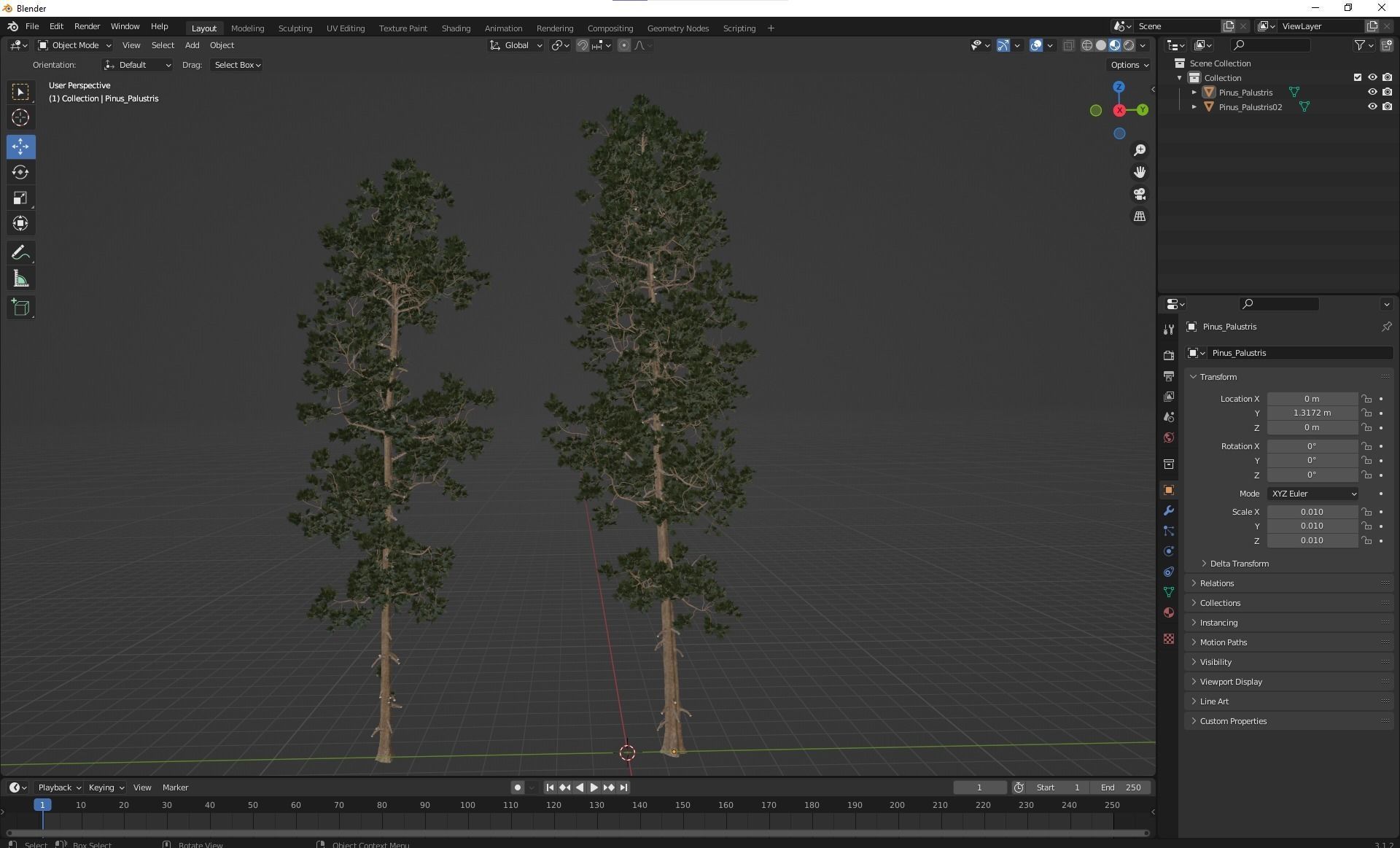Open the Material properties tab icon
Image resolution: width=1400 pixels, height=848 pixels.
click(1169, 612)
